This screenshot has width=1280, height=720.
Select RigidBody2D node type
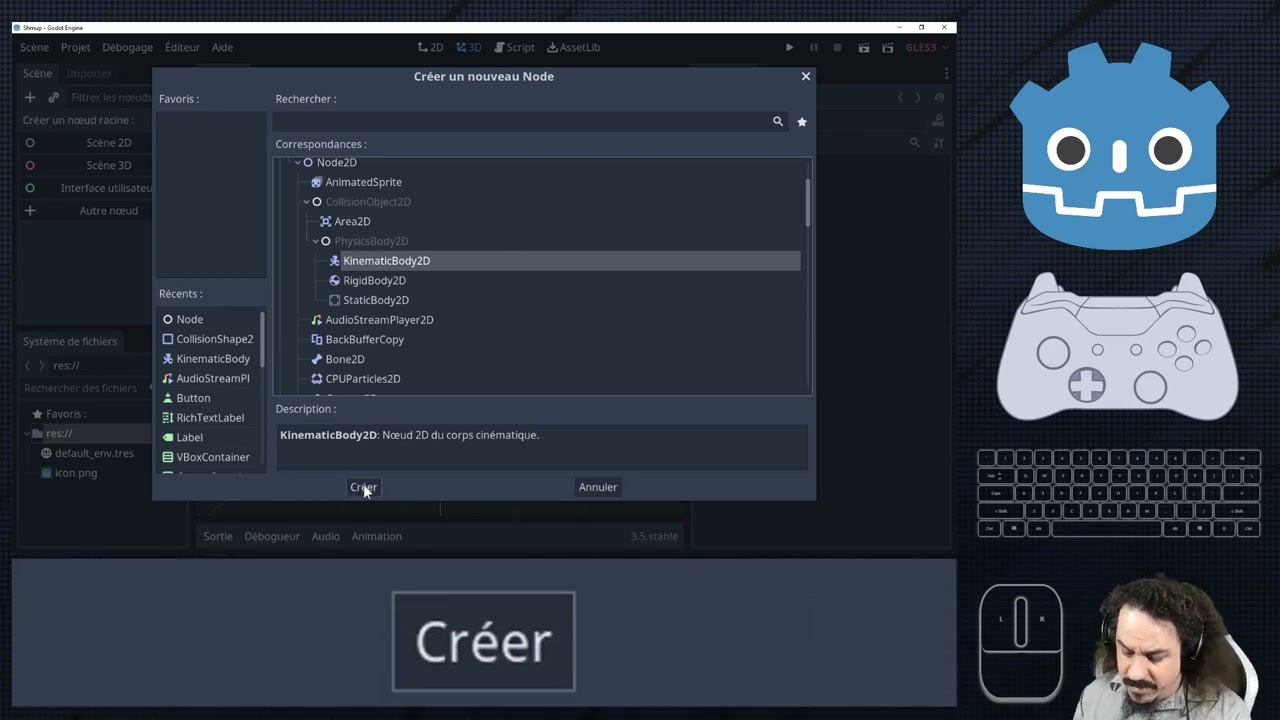click(374, 281)
